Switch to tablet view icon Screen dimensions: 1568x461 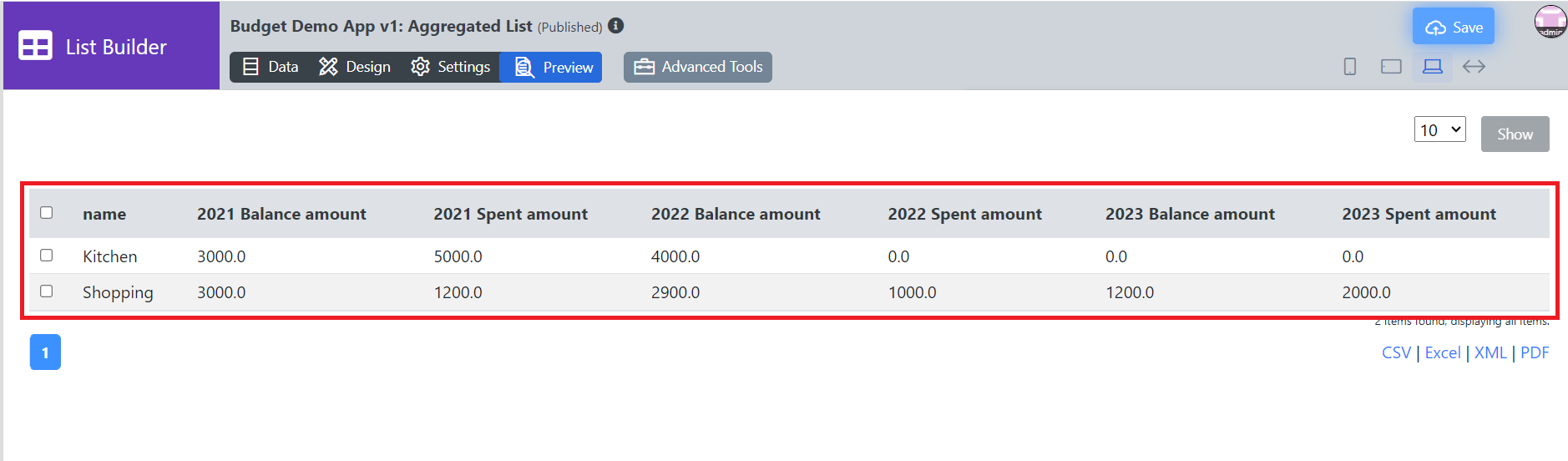coord(1391,67)
